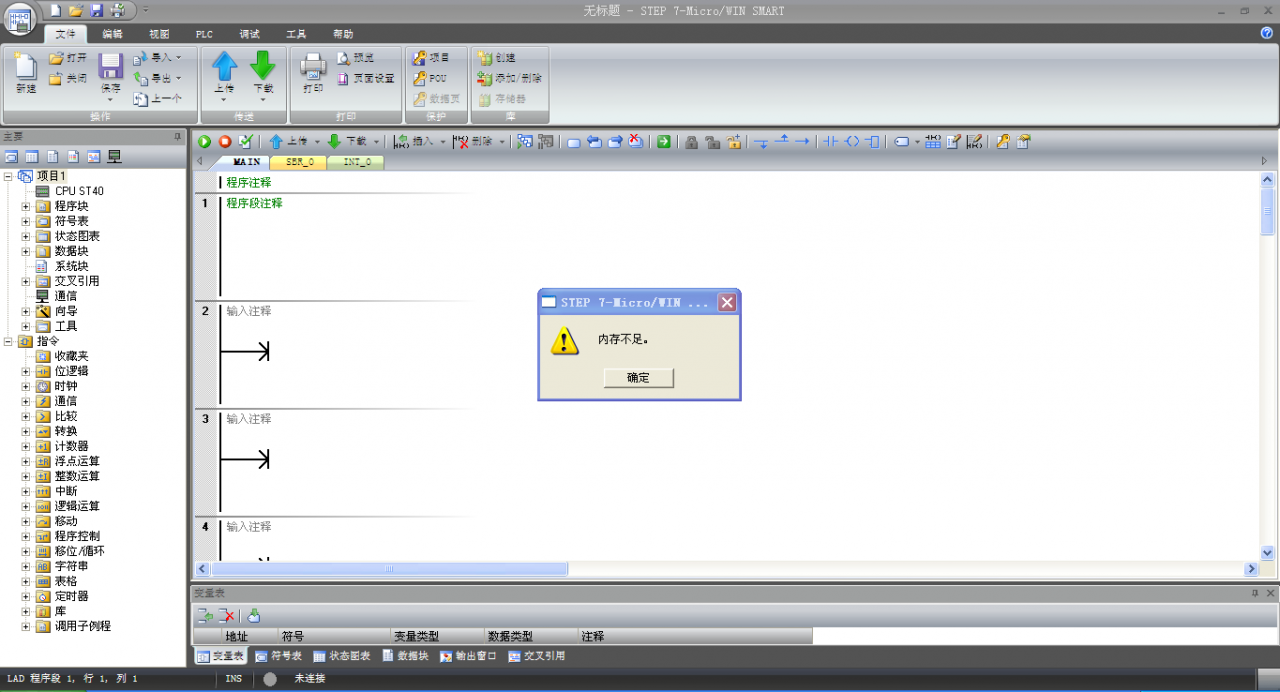Image resolution: width=1280 pixels, height=692 pixels.
Task: Click the 上一个 button in ribbon
Action: [157, 98]
